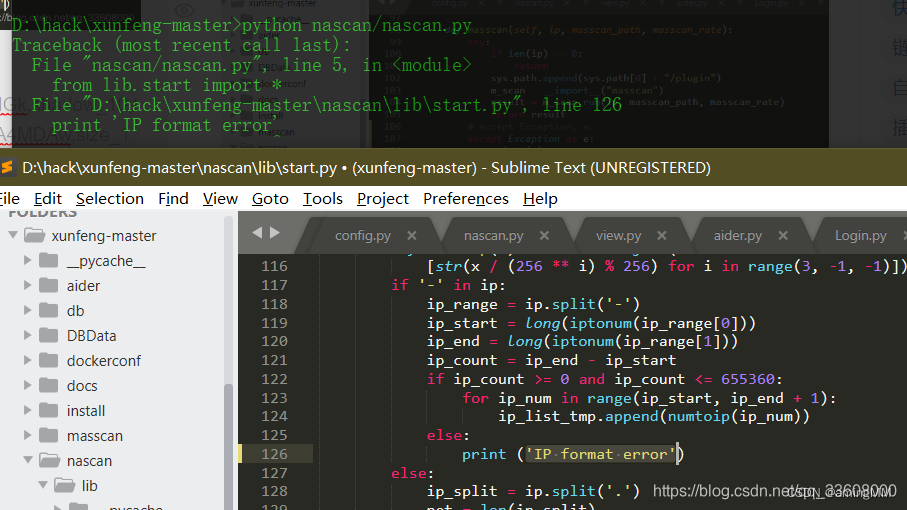Viewport: 907px width, 510px height.
Task: Click the Sublime Text logo in title bar
Action: point(6,167)
